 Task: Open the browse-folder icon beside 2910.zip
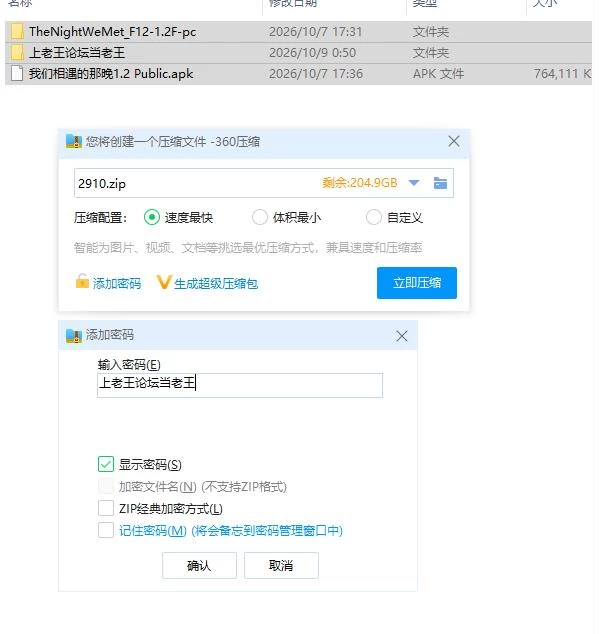440,183
